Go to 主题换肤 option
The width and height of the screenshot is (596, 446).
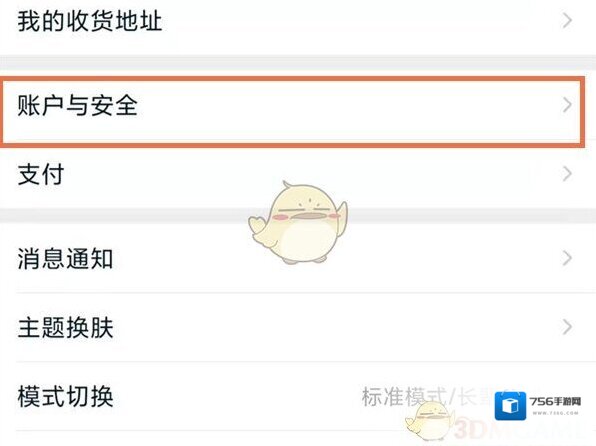(298, 327)
